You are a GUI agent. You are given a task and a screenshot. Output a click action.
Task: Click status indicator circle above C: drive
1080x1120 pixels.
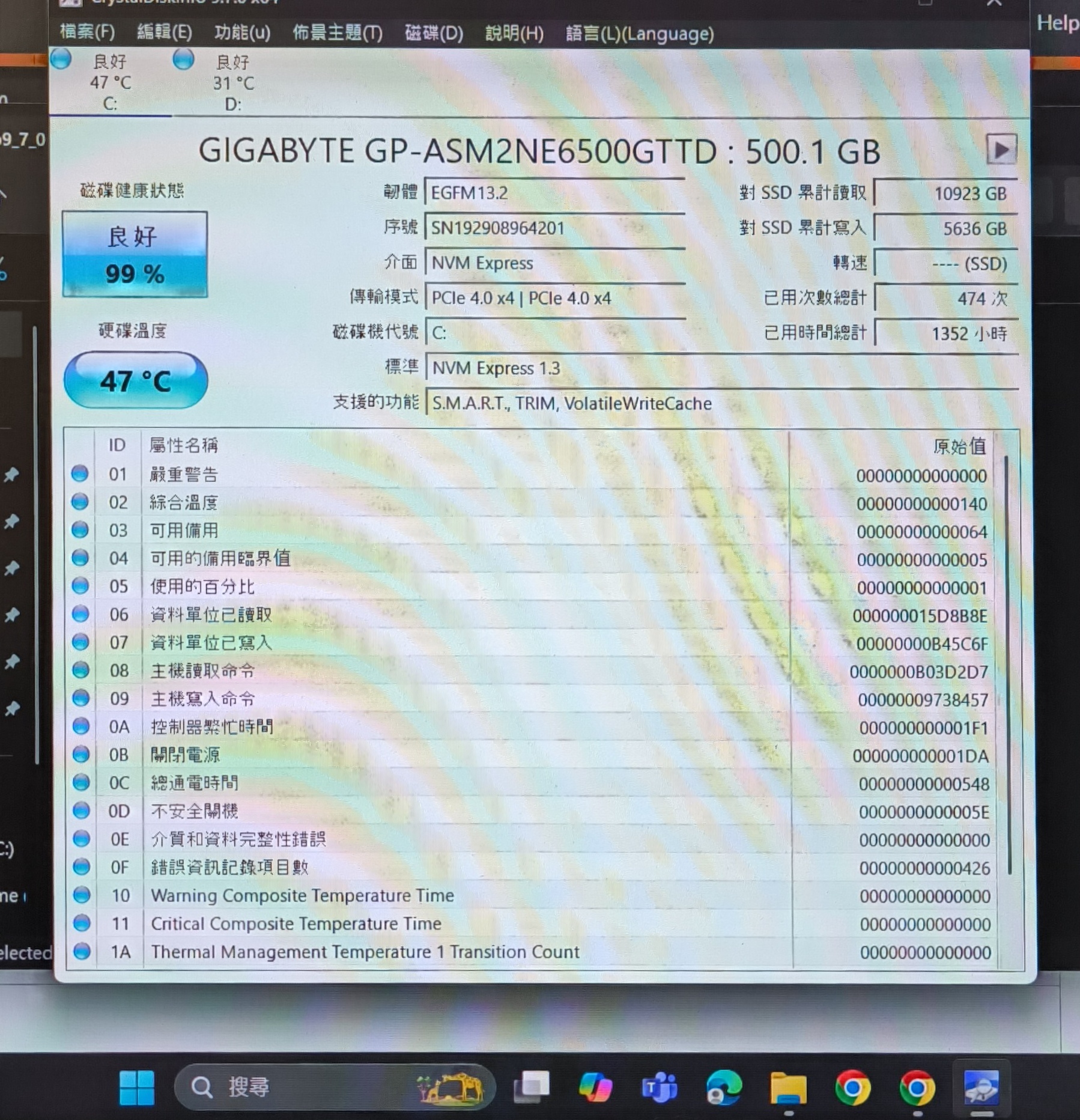pos(61,59)
